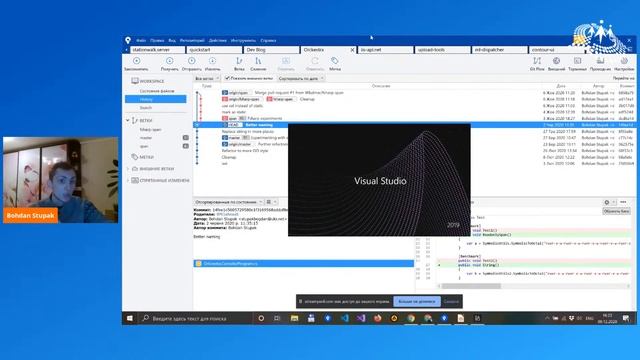
Task: Open File Explorer from the taskbar
Action: [x=294, y=318]
